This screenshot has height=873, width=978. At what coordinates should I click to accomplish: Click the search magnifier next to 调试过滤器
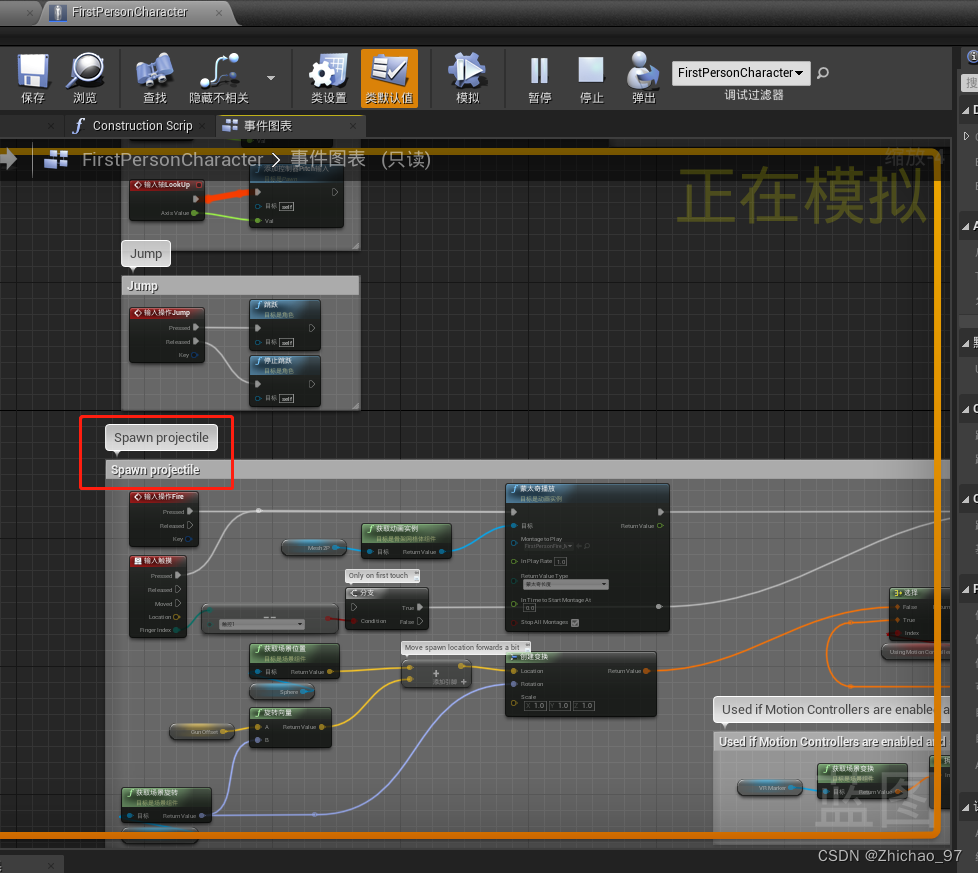pyautogui.click(x=822, y=73)
